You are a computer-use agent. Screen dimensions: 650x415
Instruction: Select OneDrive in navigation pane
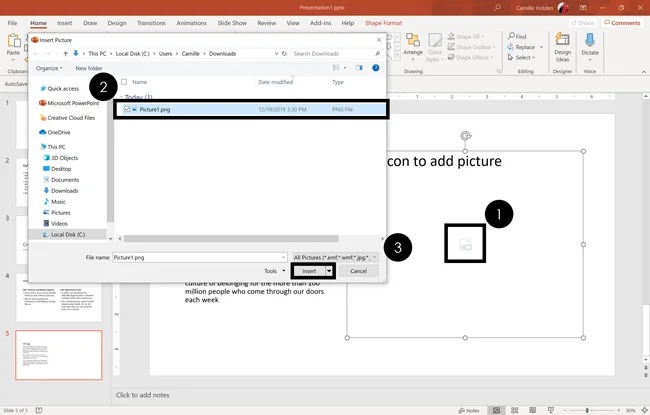click(55, 132)
